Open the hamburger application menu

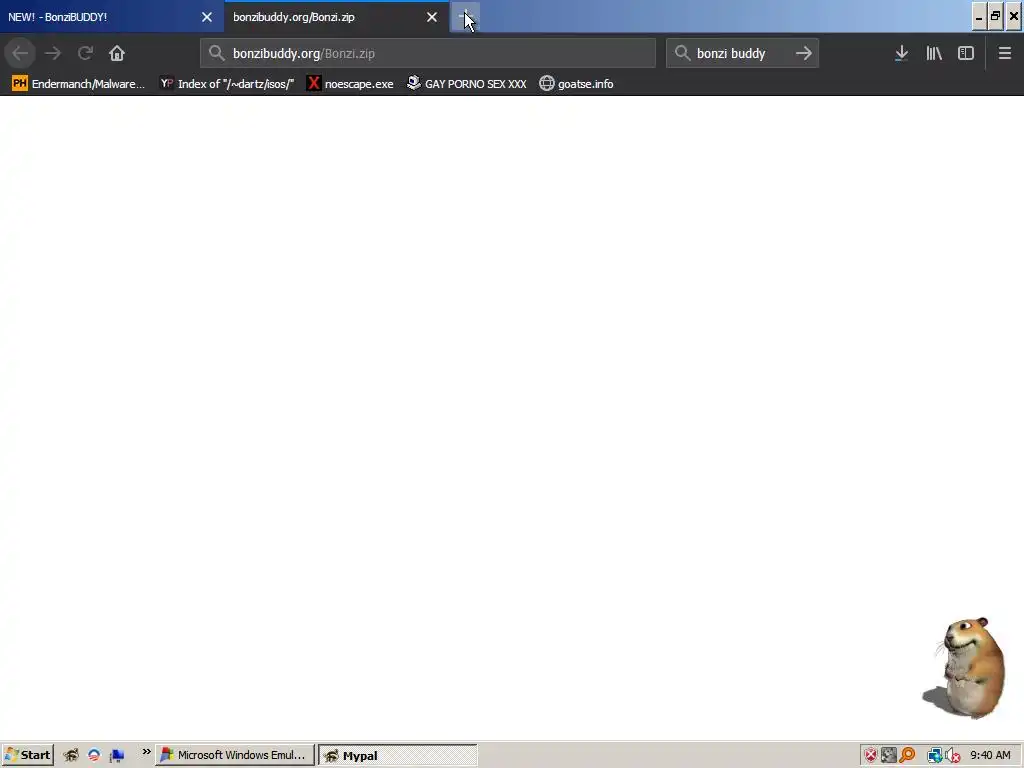1004,54
